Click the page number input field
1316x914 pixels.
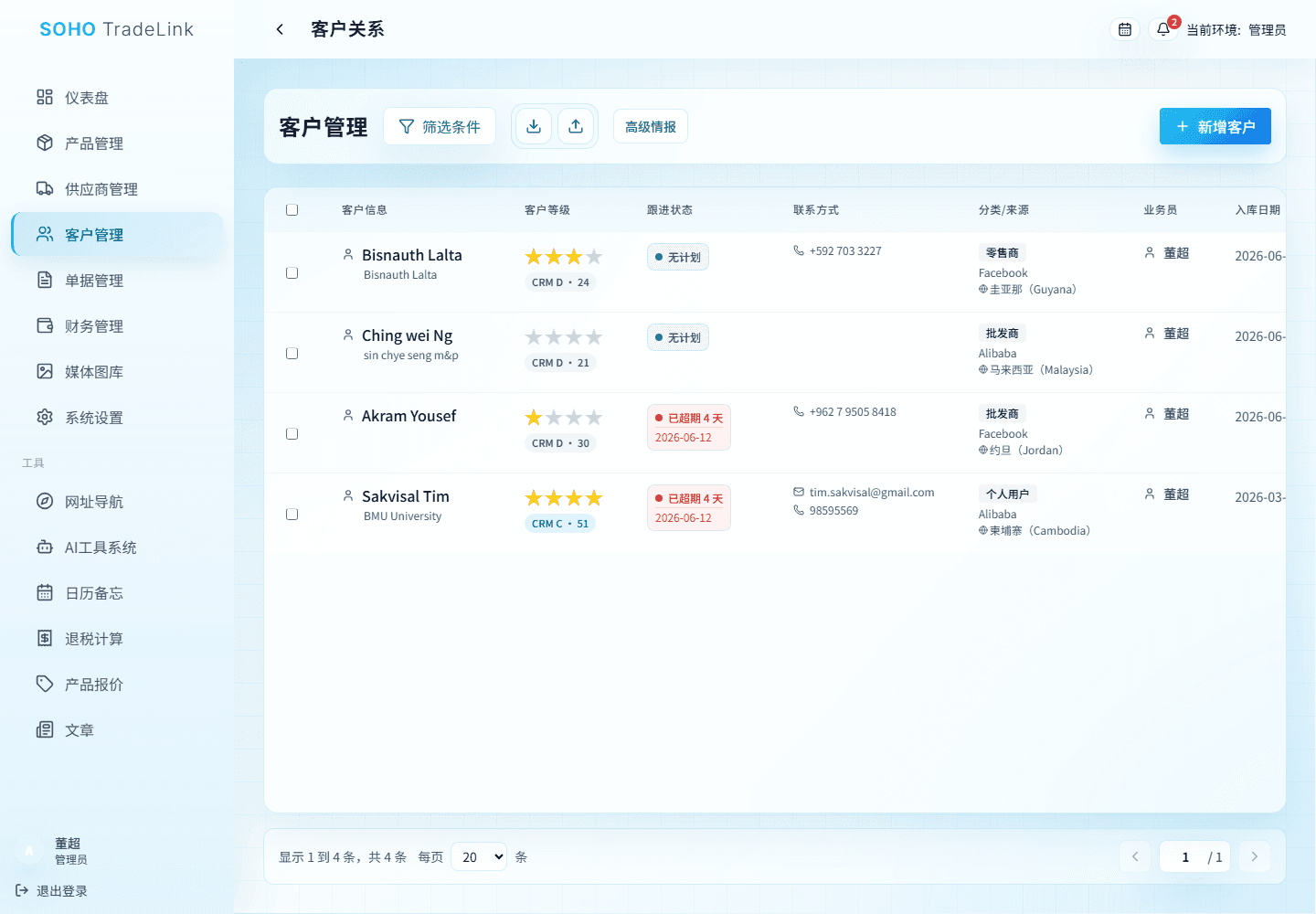tap(1185, 856)
